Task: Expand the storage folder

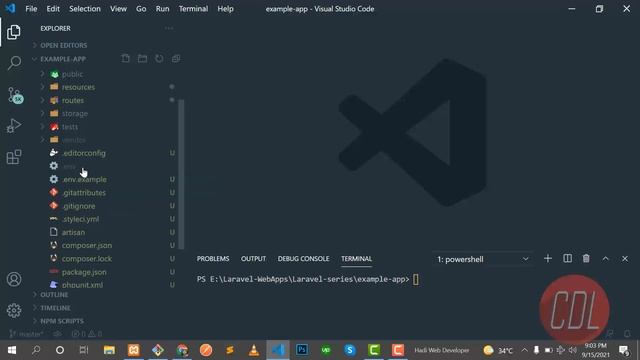Action: pos(75,113)
